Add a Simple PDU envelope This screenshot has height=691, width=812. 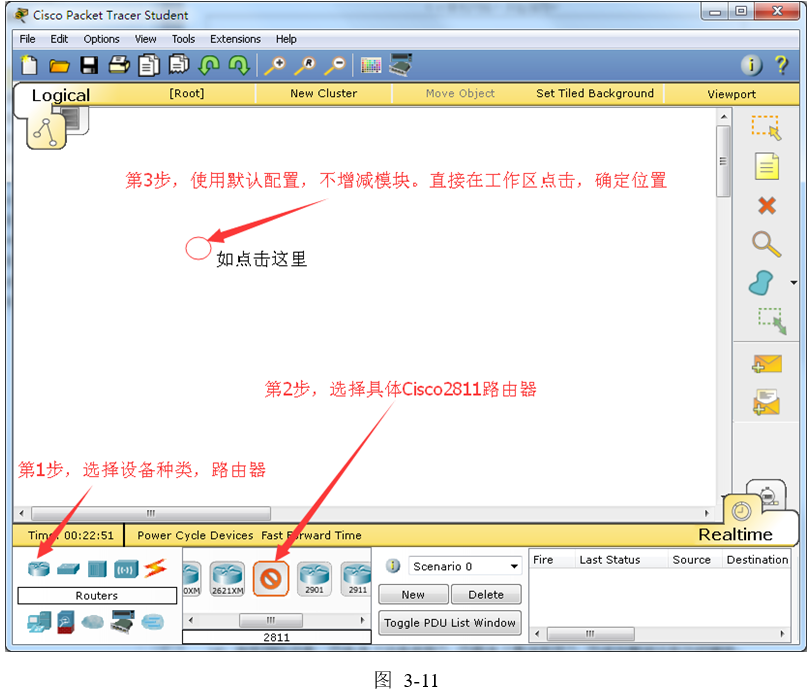[x=767, y=364]
